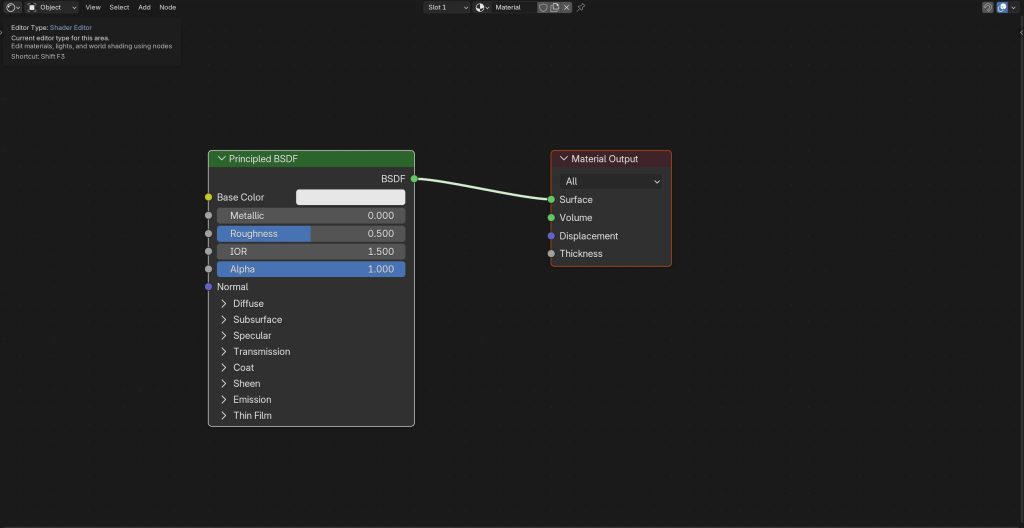
Task: Open the Add menu
Action: pyautogui.click(x=144, y=7)
